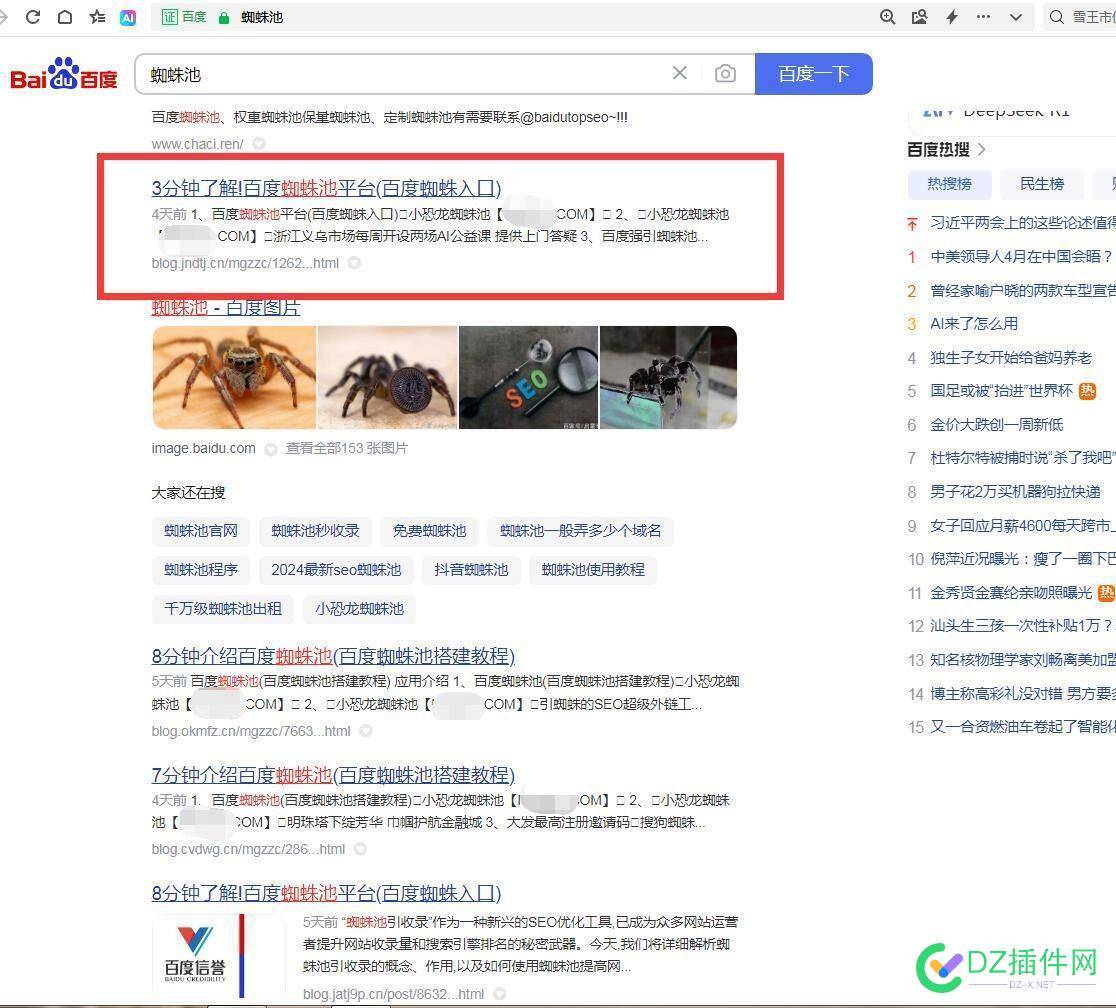
Task: Click the browser search magnifier icon
Action: point(1057,17)
